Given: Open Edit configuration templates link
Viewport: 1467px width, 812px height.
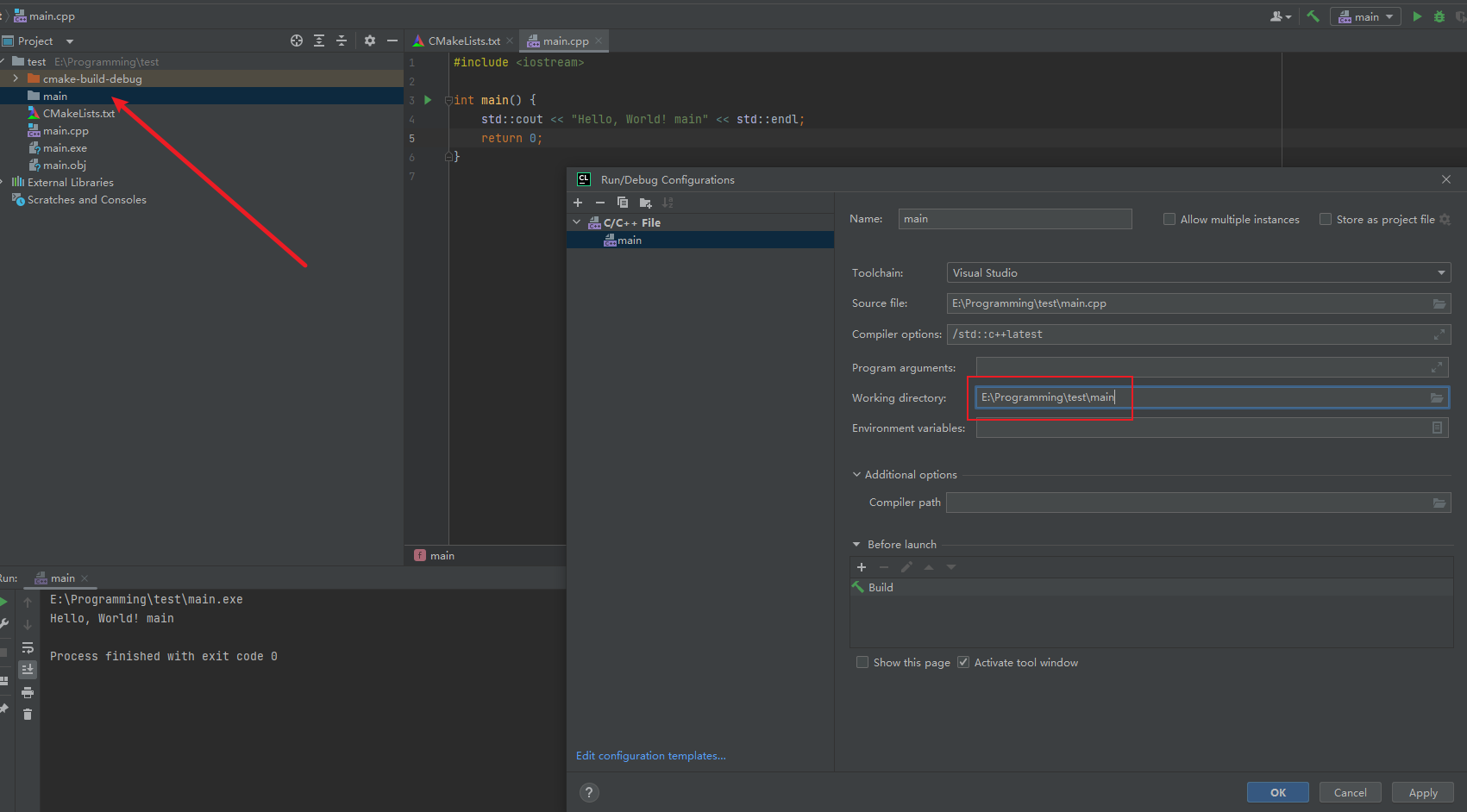Looking at the screenshot, I should tap(651, 756).
